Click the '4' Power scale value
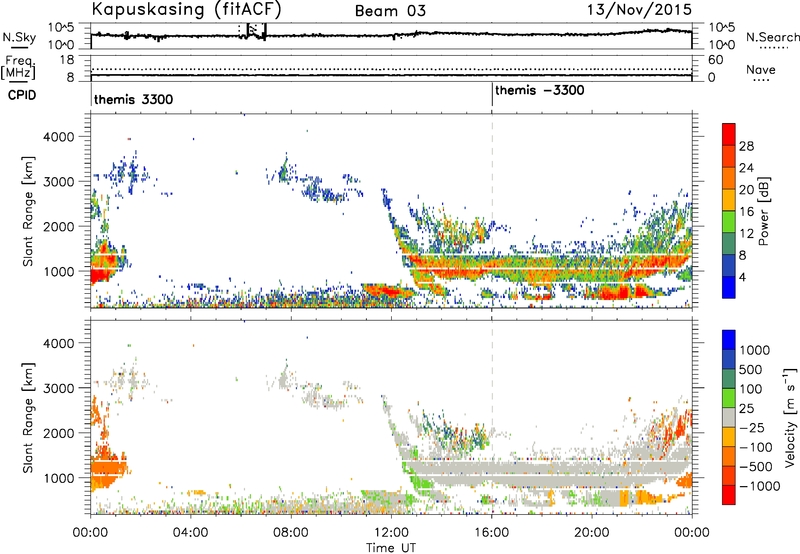800x554 pixels. [742, 278]
